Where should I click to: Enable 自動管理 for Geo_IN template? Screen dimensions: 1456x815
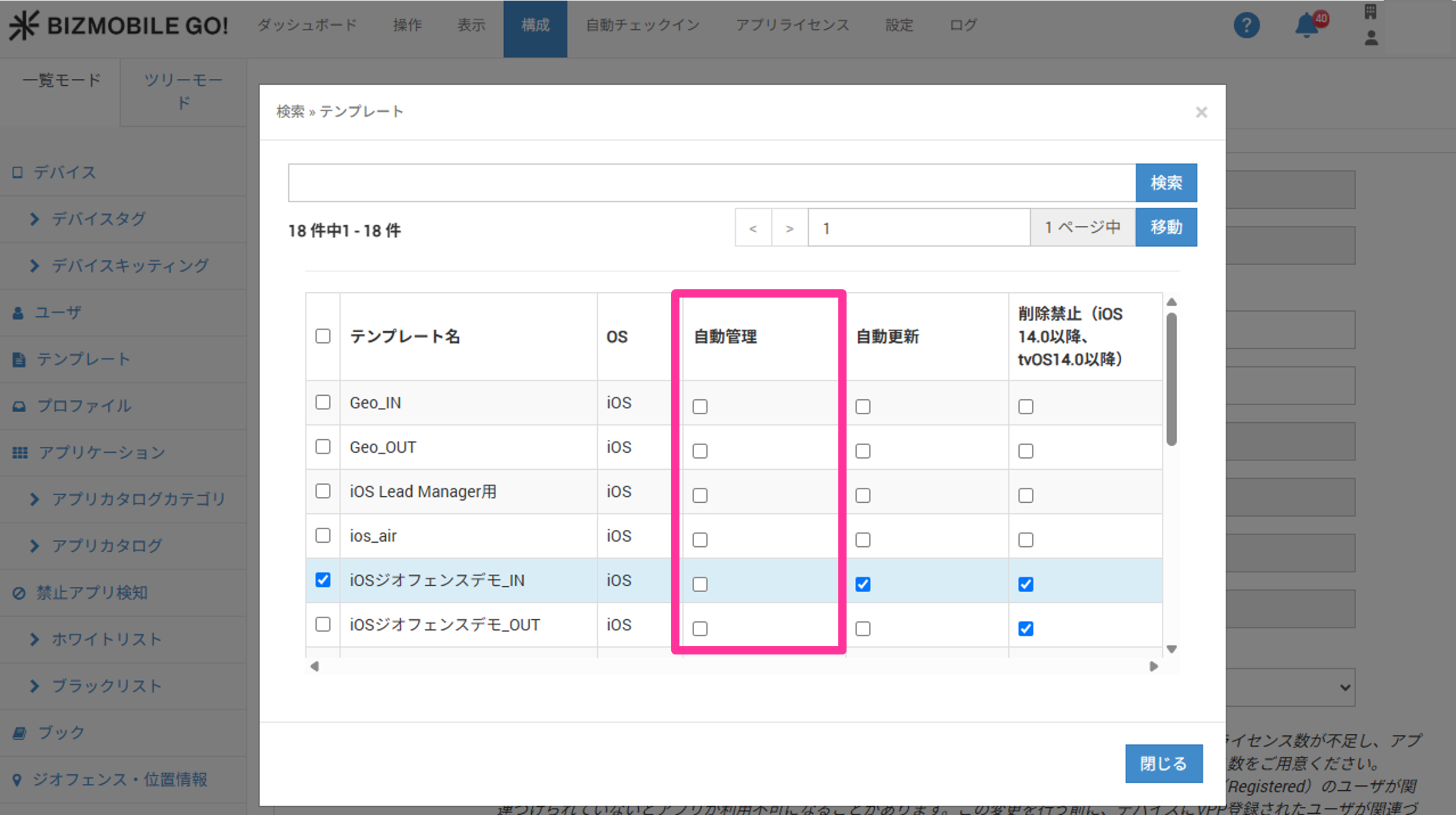pyautogui.click(x=700, y=406)
